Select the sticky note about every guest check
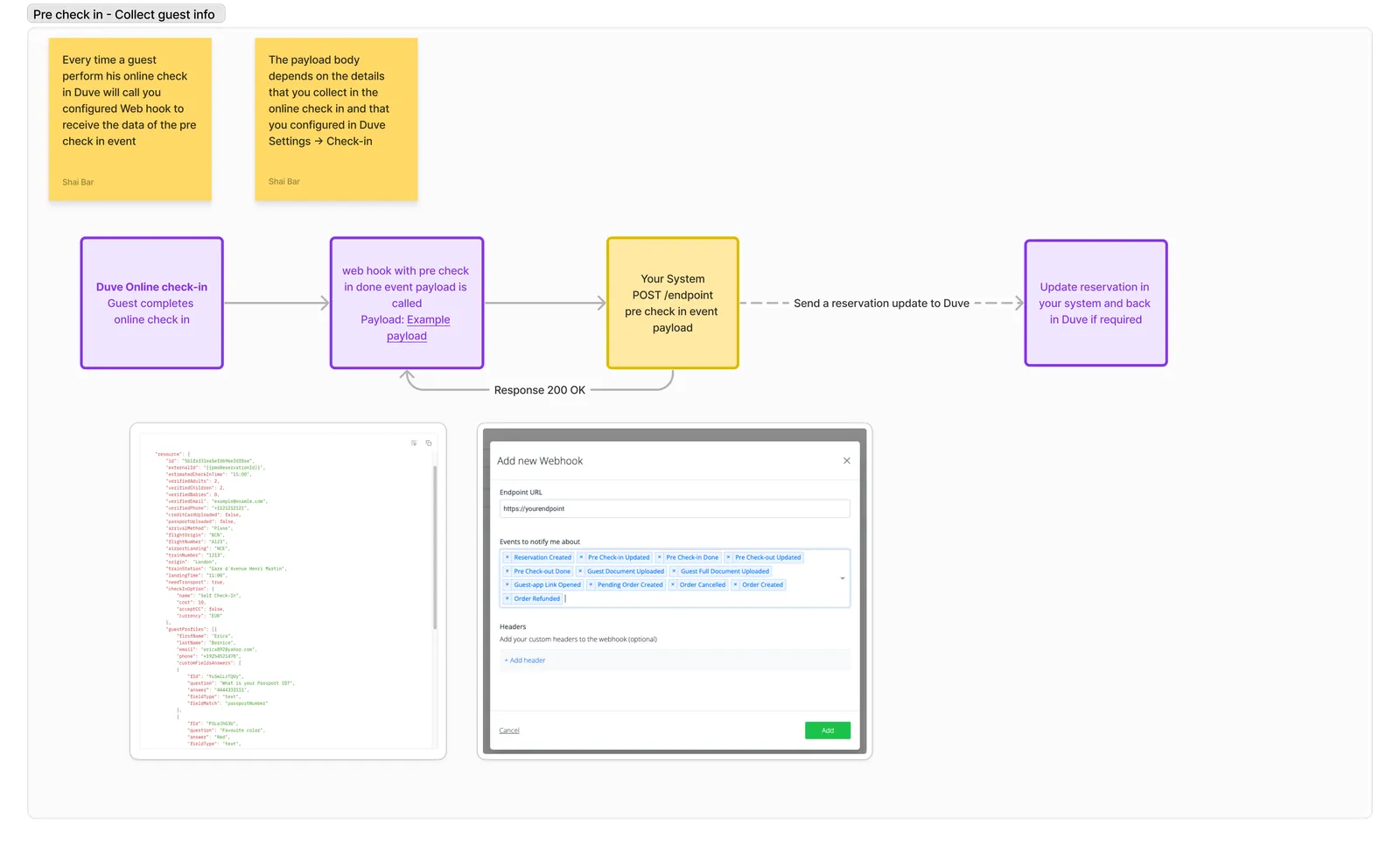 130,119
